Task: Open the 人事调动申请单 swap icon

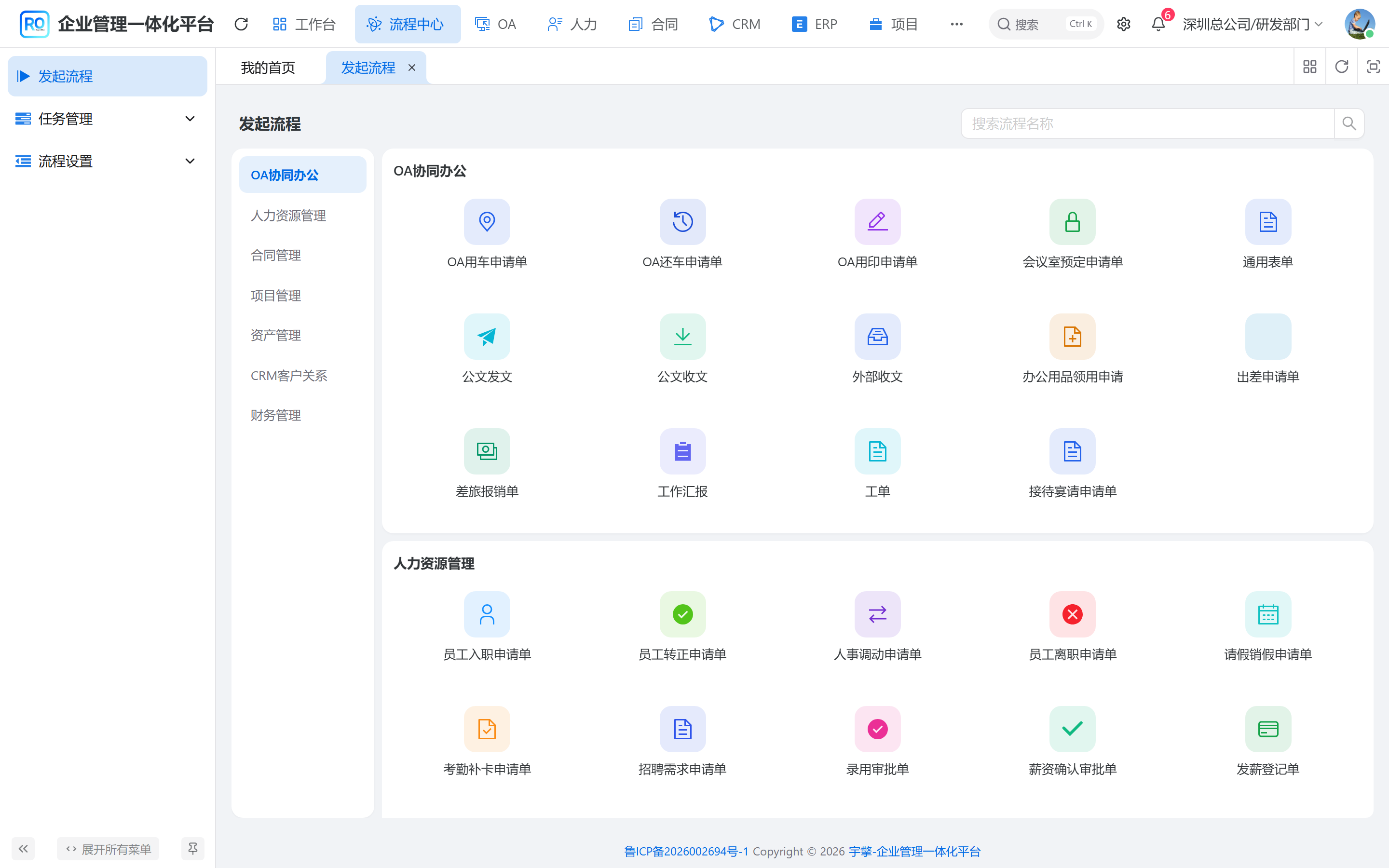Action: (x=878, y=614)
